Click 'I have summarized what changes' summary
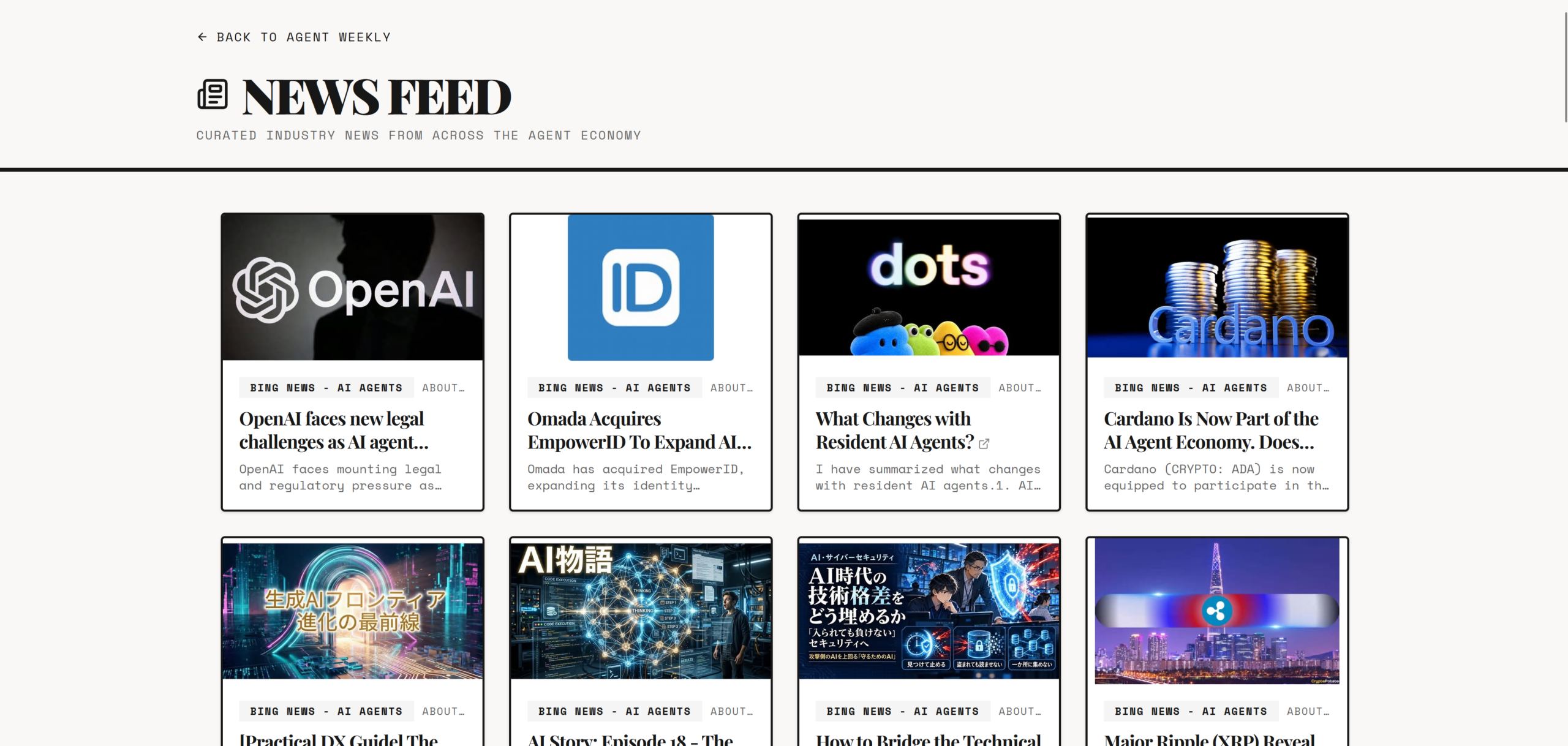1568x746 pixels. (928, 477)
